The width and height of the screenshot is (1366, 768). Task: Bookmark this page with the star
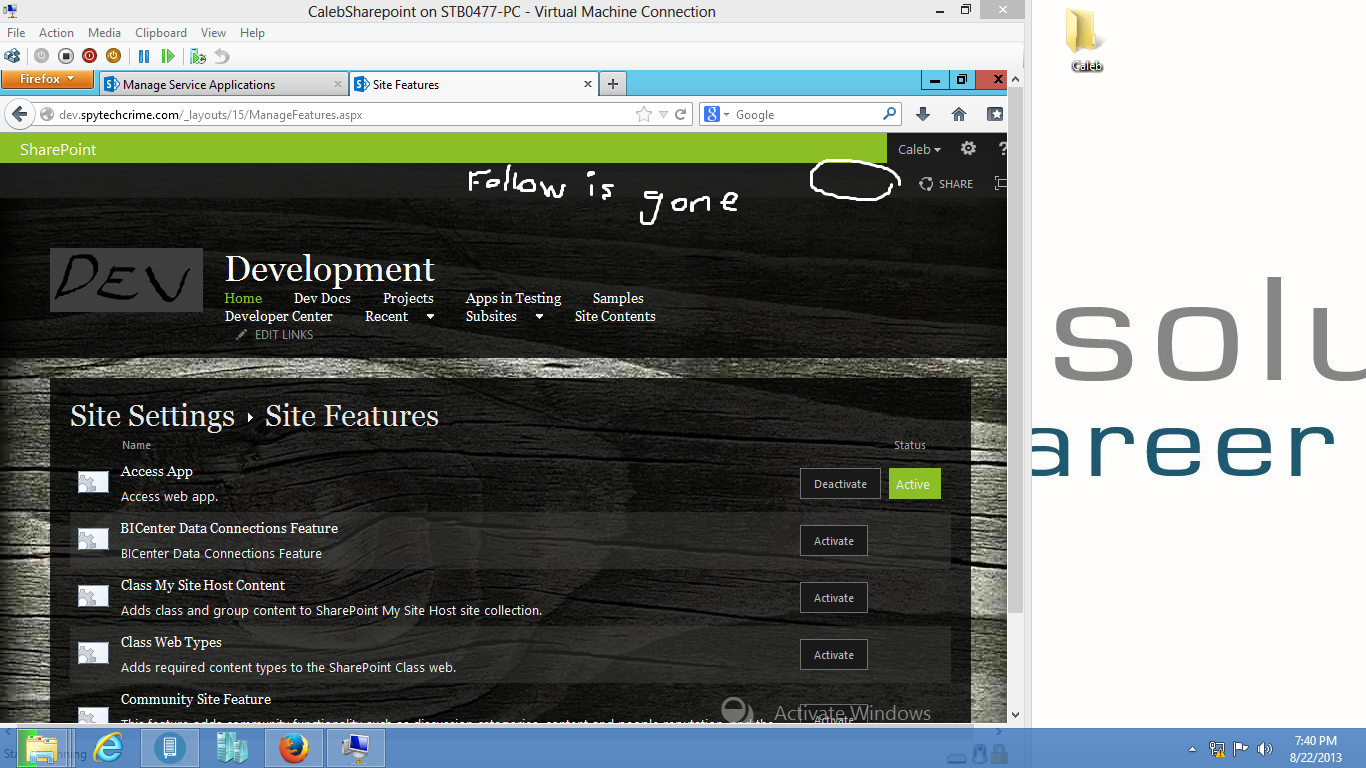(644, 115)
